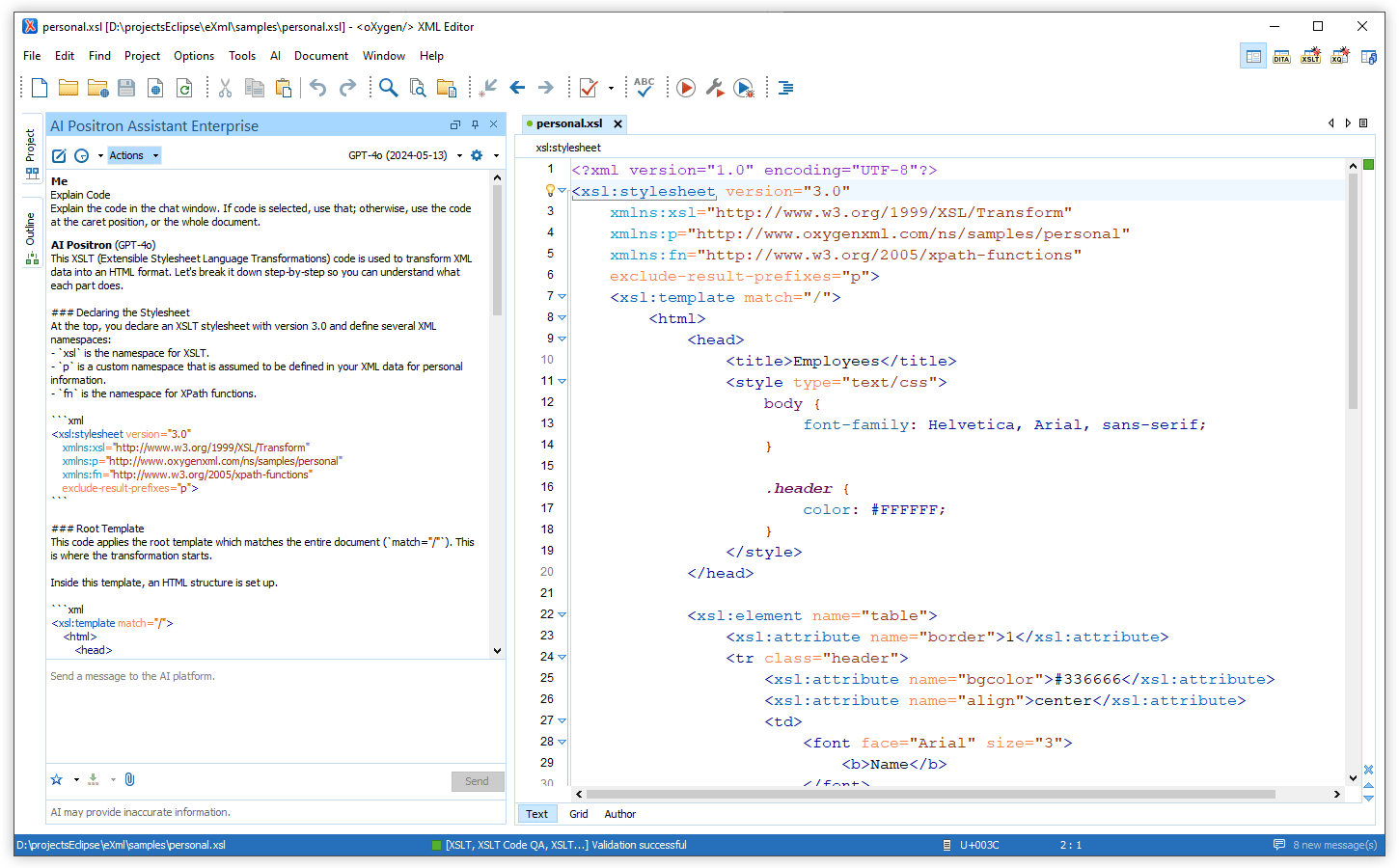Start a new chat in AI Positron
The width and height of the screenshot is (1399, 868).
click(x=59, y=155)
